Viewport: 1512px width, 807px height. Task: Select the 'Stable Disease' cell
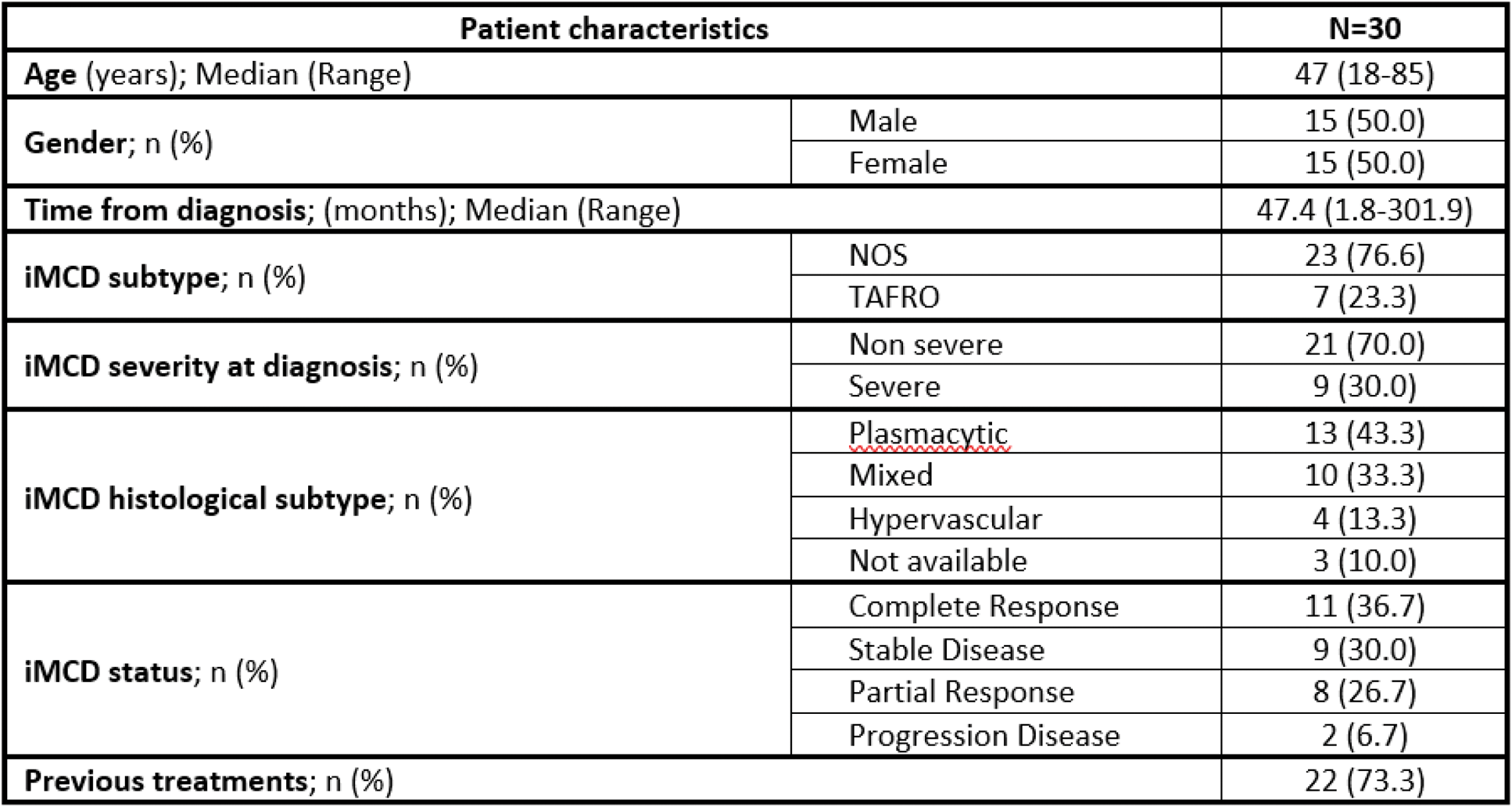click(x=946, y=650)
